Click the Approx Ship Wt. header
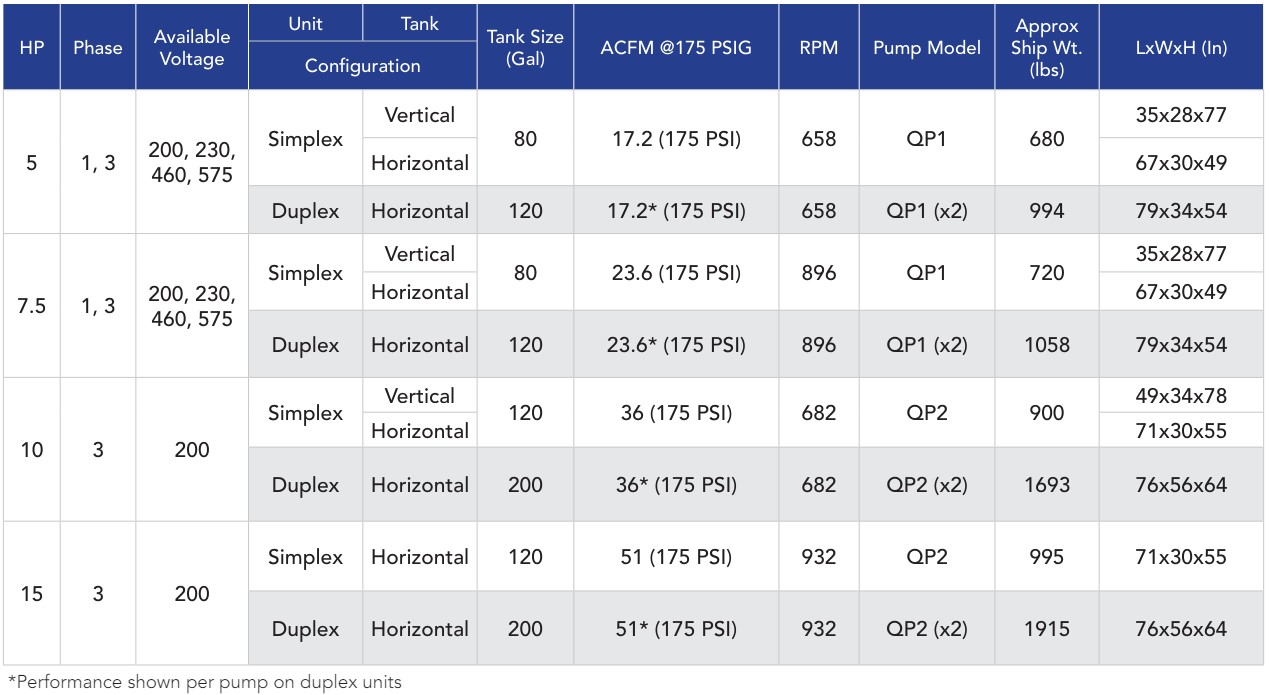Viewport: 1270px width, 695px height. [1047, 48]
